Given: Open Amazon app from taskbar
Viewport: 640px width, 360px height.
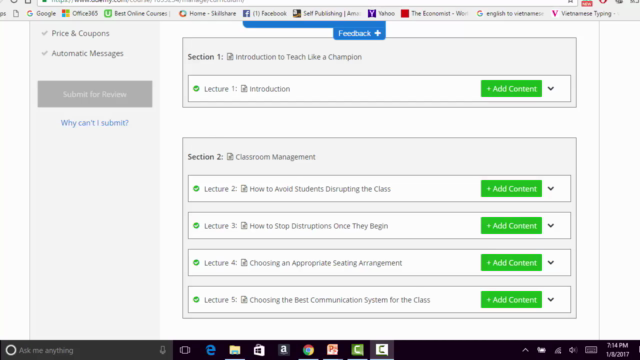Looking at the screenshot, I should click(284, 350).
